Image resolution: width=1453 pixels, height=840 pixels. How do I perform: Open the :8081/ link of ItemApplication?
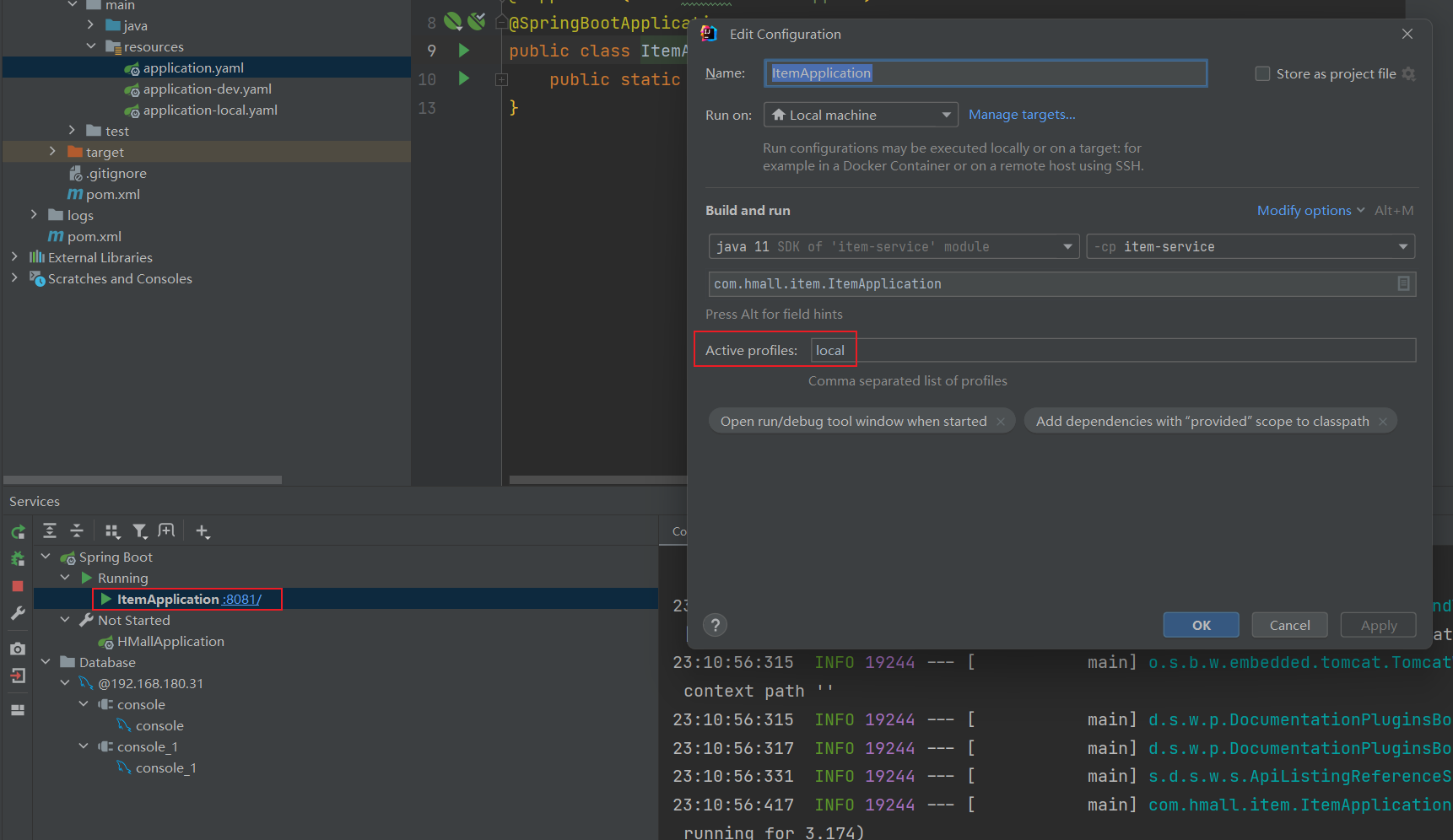(242, 599)
